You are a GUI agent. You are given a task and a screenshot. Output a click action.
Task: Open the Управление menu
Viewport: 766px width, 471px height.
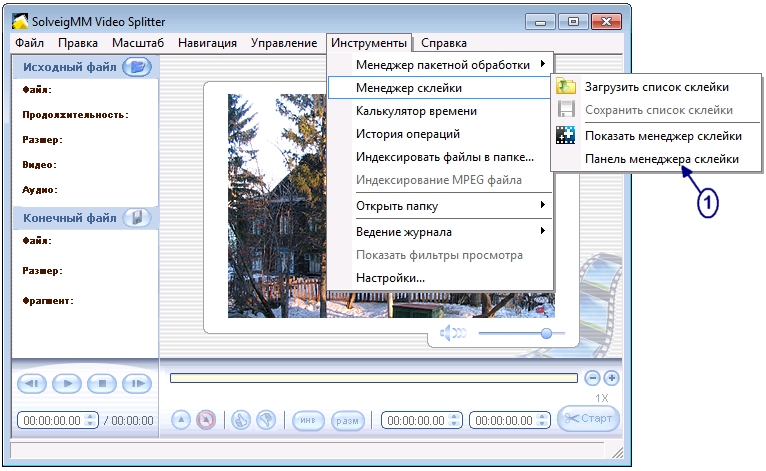(284, 43)
